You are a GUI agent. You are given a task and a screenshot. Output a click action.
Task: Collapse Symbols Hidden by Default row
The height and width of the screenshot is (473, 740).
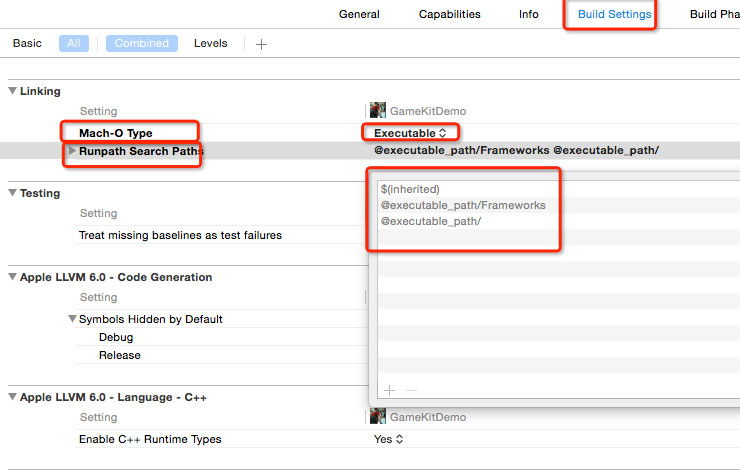(72, 319)
